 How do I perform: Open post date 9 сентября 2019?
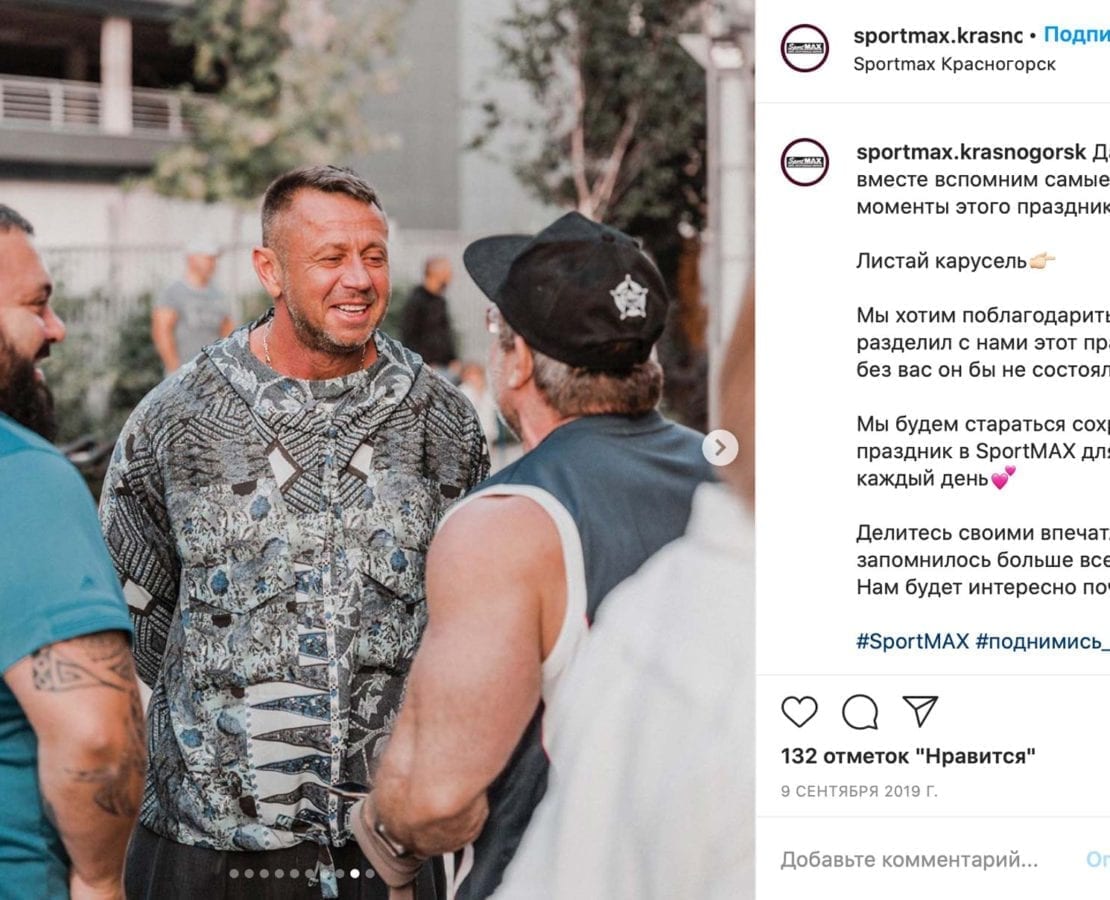[859, 791]
